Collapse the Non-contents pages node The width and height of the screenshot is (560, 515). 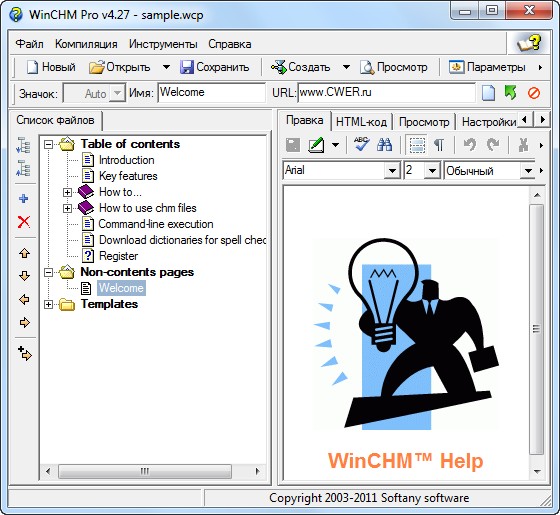[x=48, y=272]
